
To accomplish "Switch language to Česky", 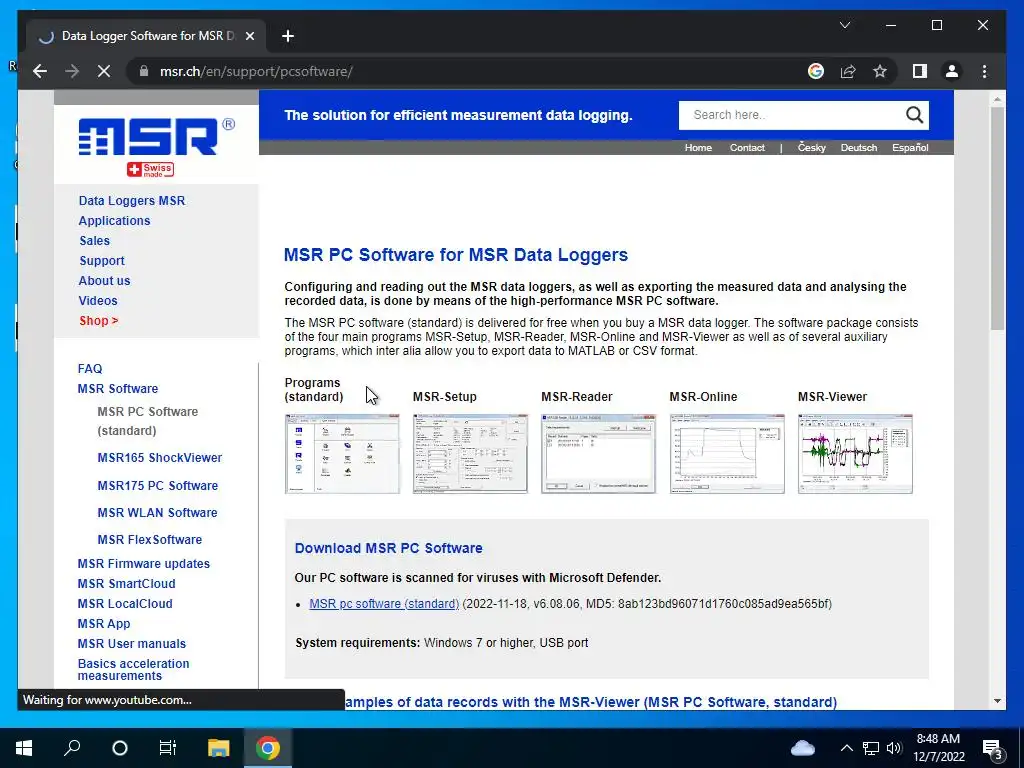I will coord(812,148).
